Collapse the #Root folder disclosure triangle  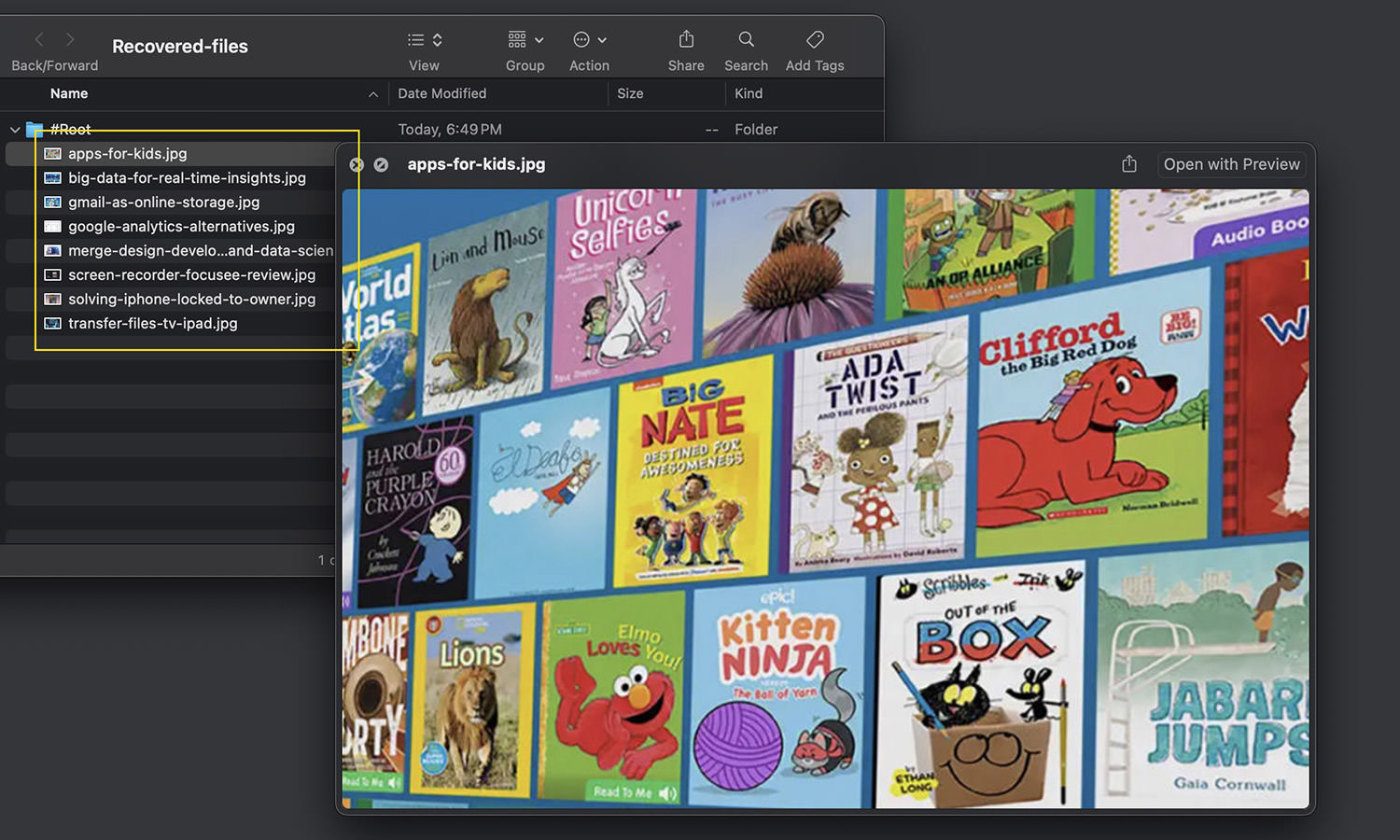[15, 130]
